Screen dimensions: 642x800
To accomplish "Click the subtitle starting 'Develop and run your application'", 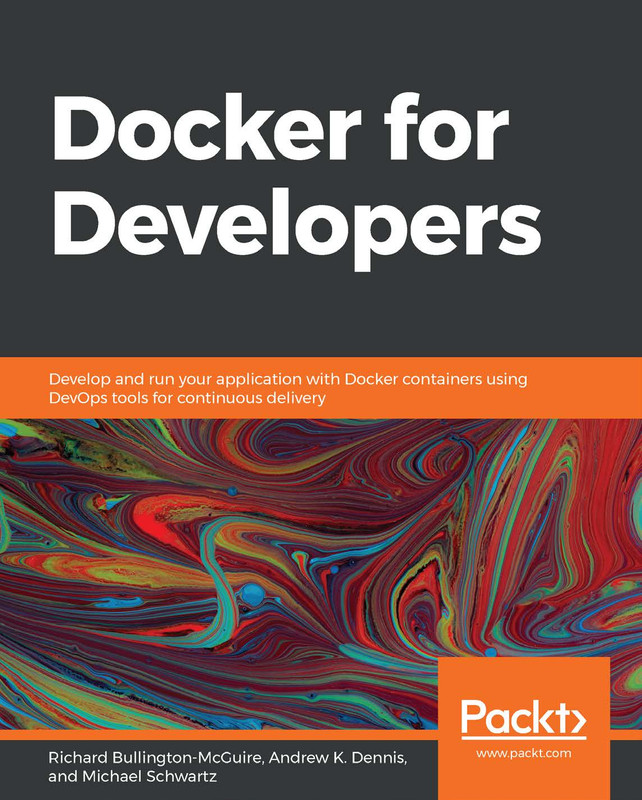I will pyautogui.click(x=288, y=388).
